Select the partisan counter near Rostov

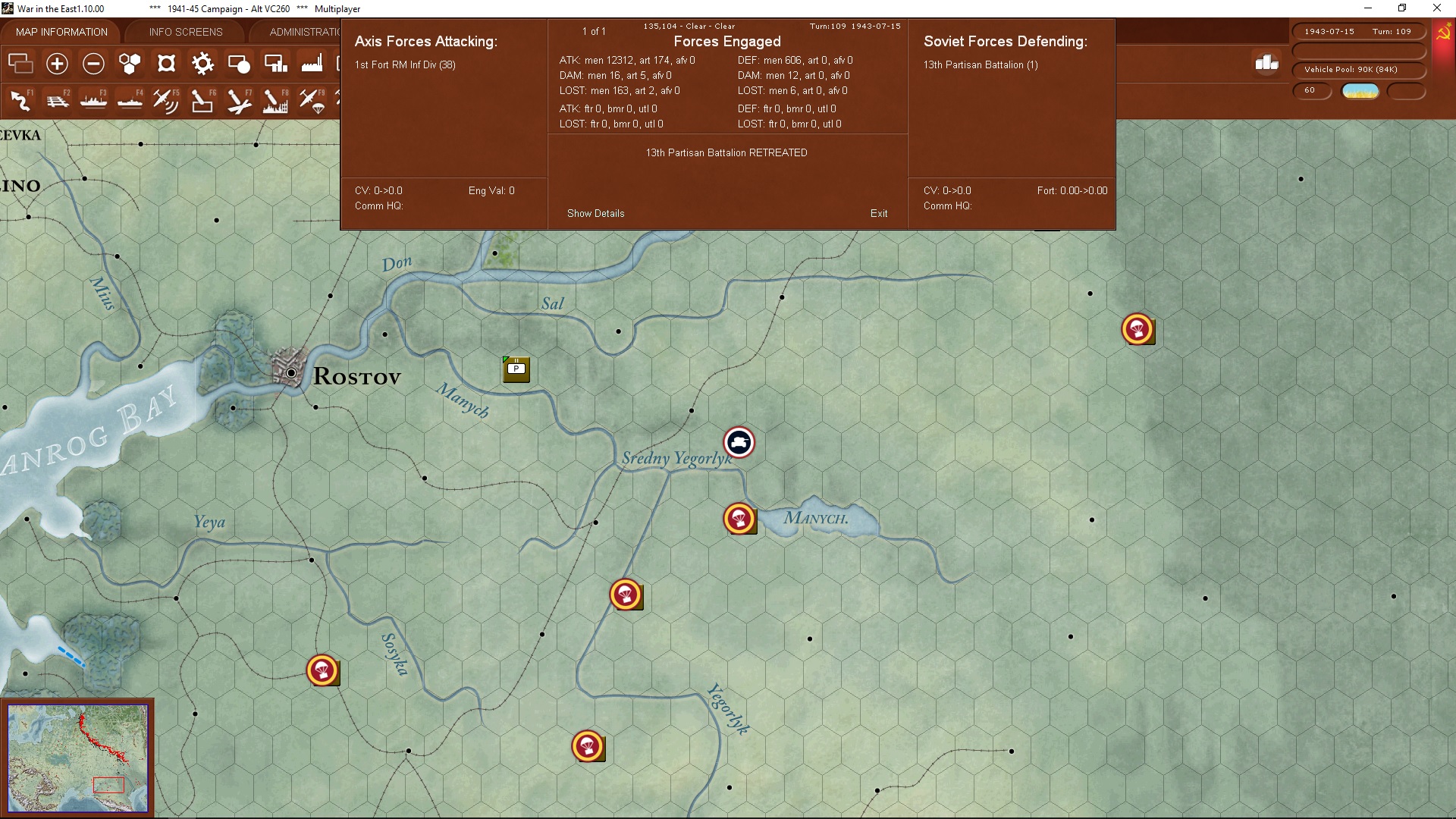pyautogui.click(x=516, y=369)
